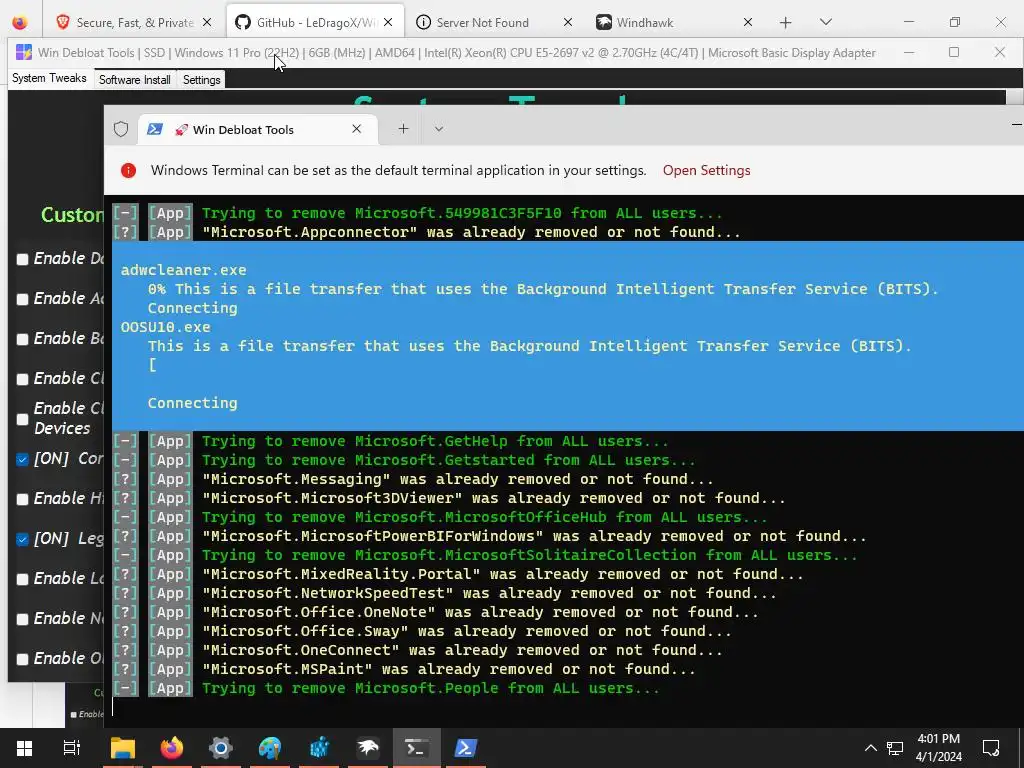
Task: Open the gear Settings app on taskbar
Action: point(221,748)
